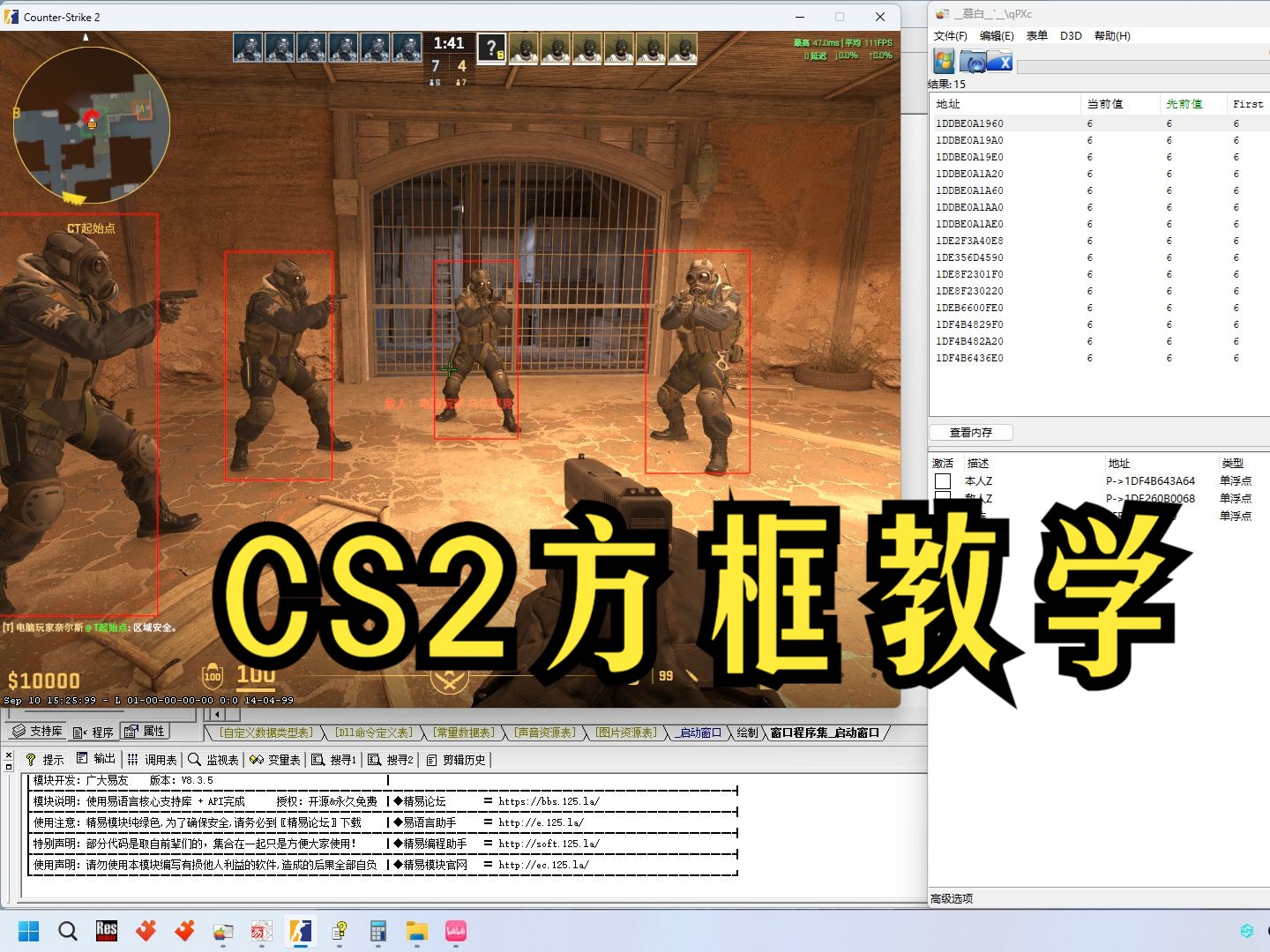Click the blue folder open icon in the scanner
Viewport: 1270px width, 952px height.
pos(974,62)
